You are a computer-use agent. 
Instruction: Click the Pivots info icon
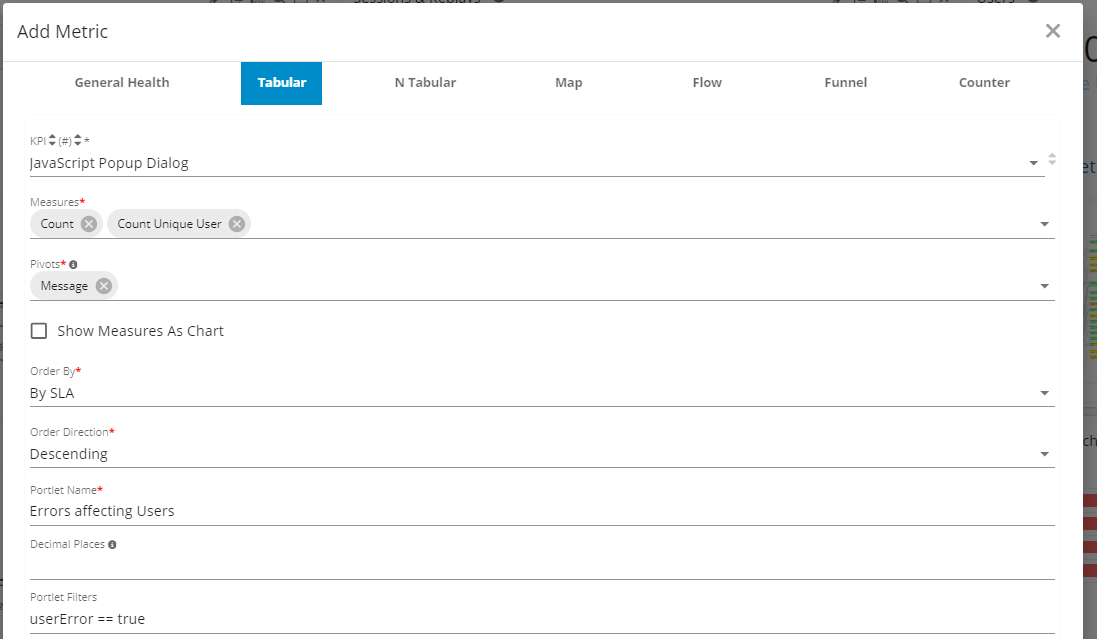click(73, 265)
